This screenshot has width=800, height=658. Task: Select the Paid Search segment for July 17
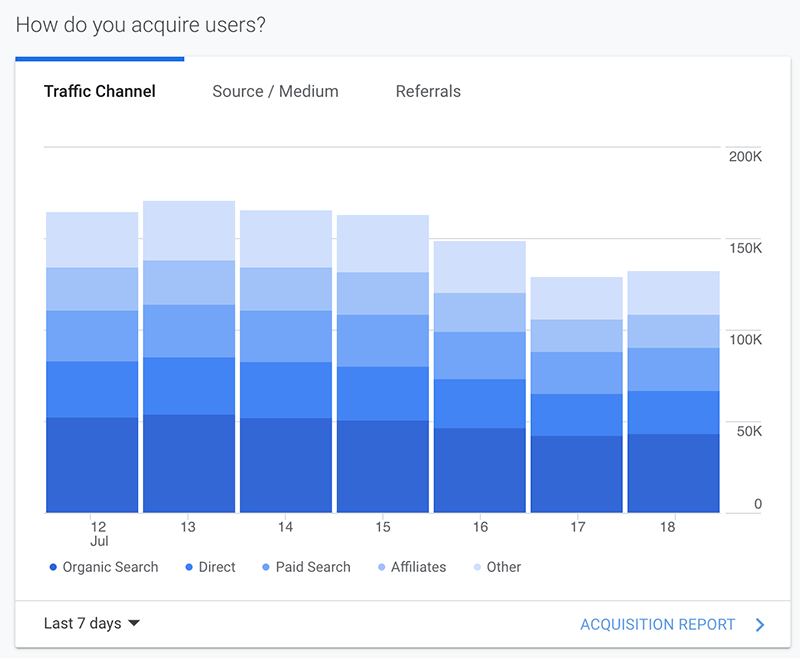tap(577, 372)
